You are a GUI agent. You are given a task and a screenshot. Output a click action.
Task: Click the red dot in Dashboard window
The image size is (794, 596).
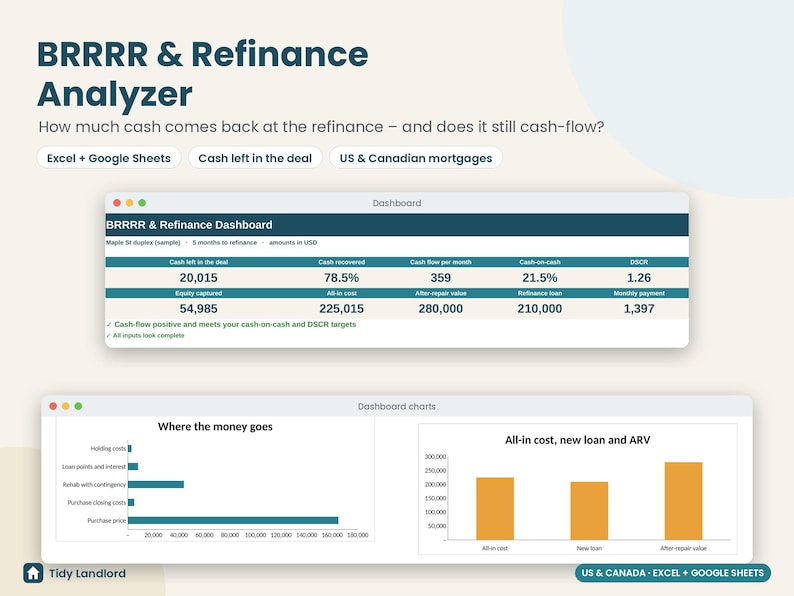117,203
